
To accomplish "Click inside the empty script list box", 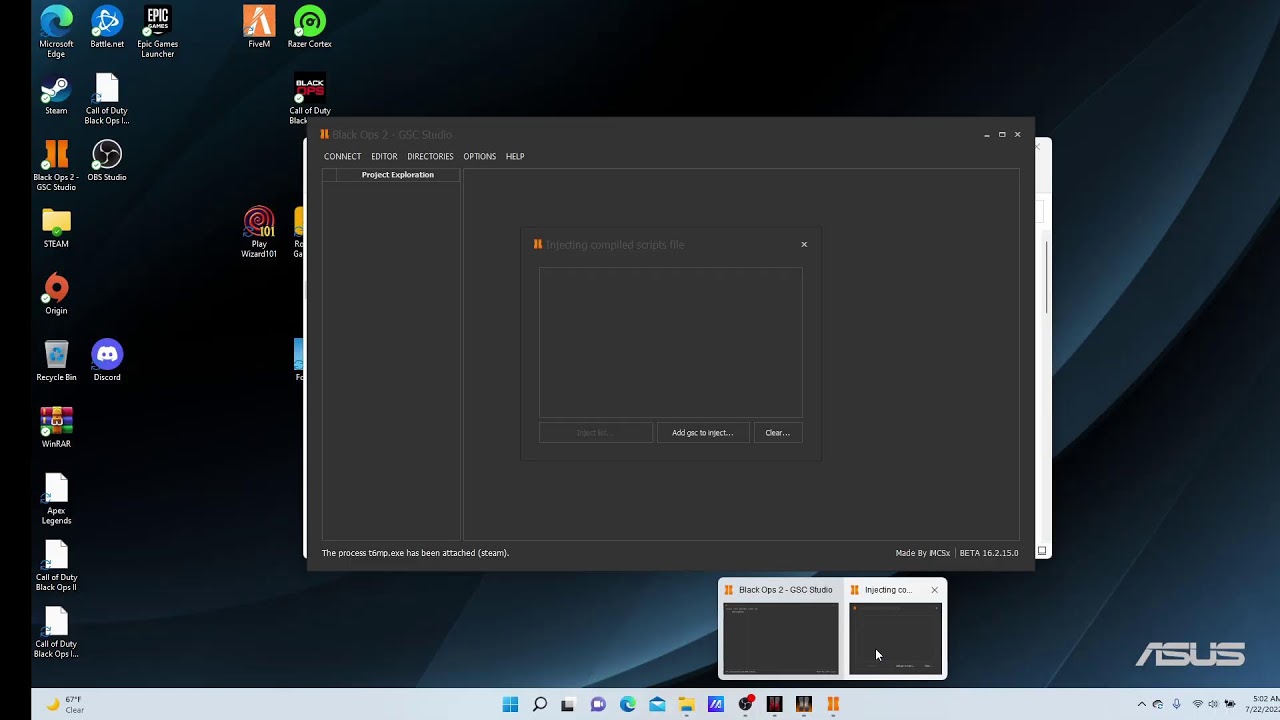I will pos(670,342).
